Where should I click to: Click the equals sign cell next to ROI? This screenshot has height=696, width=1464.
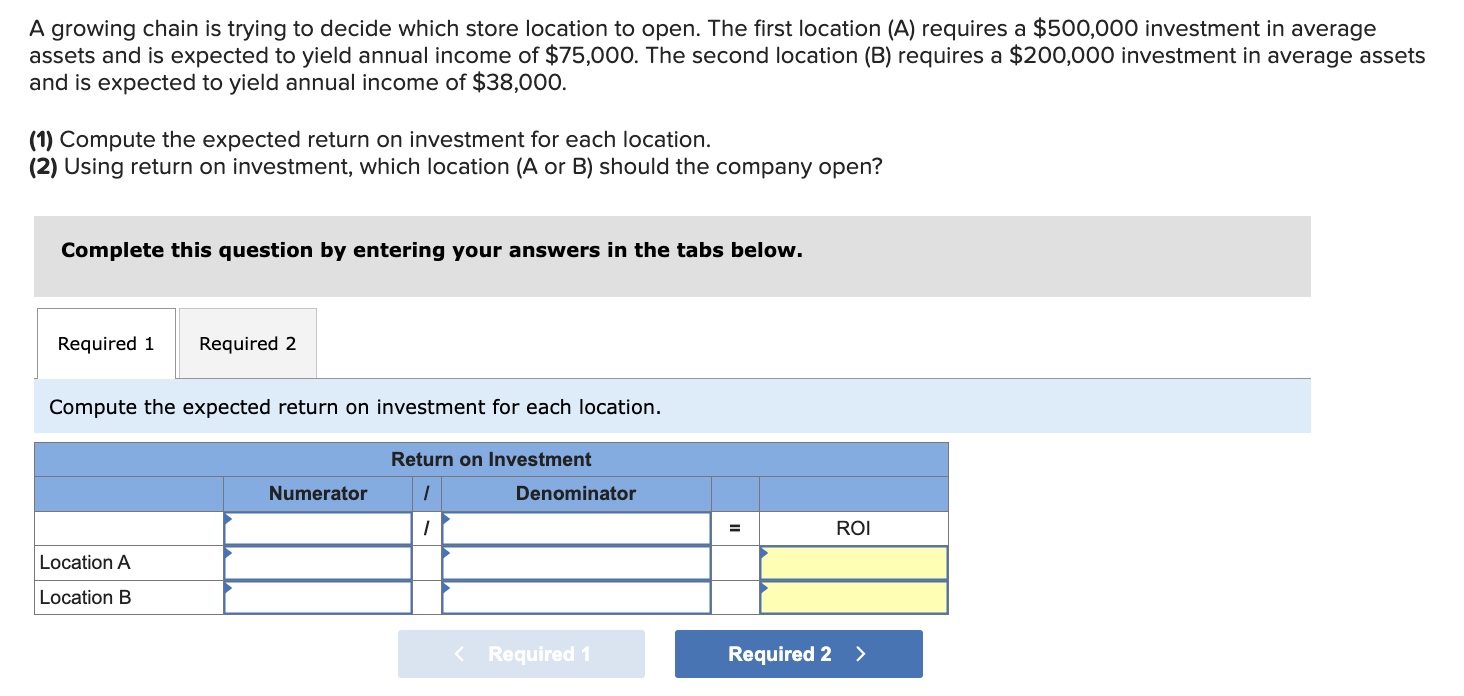click(x=735, y=528)
